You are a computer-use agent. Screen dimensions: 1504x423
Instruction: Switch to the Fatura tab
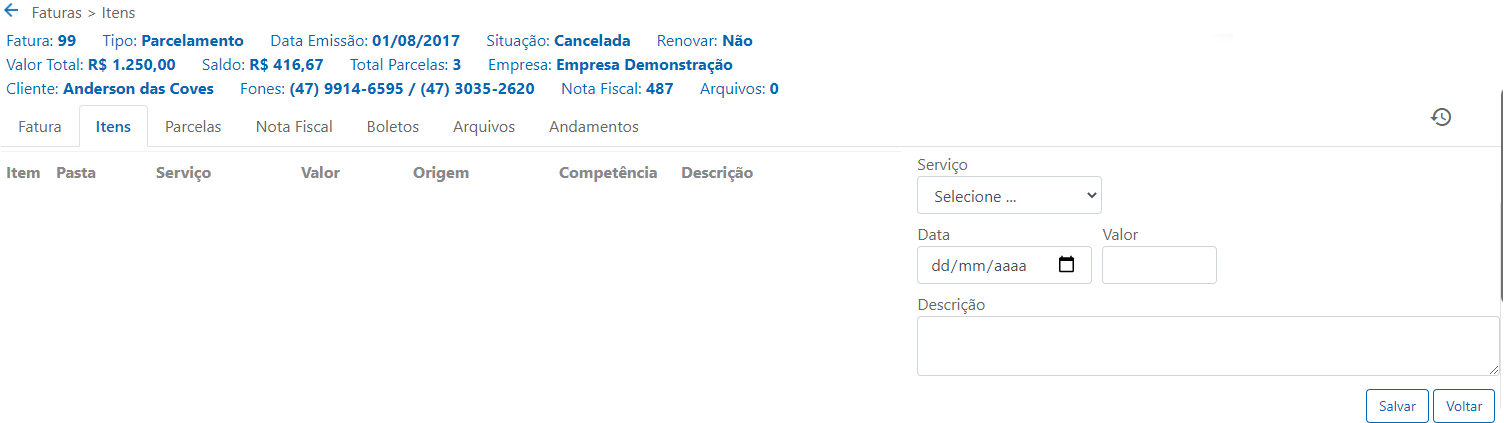40,127
